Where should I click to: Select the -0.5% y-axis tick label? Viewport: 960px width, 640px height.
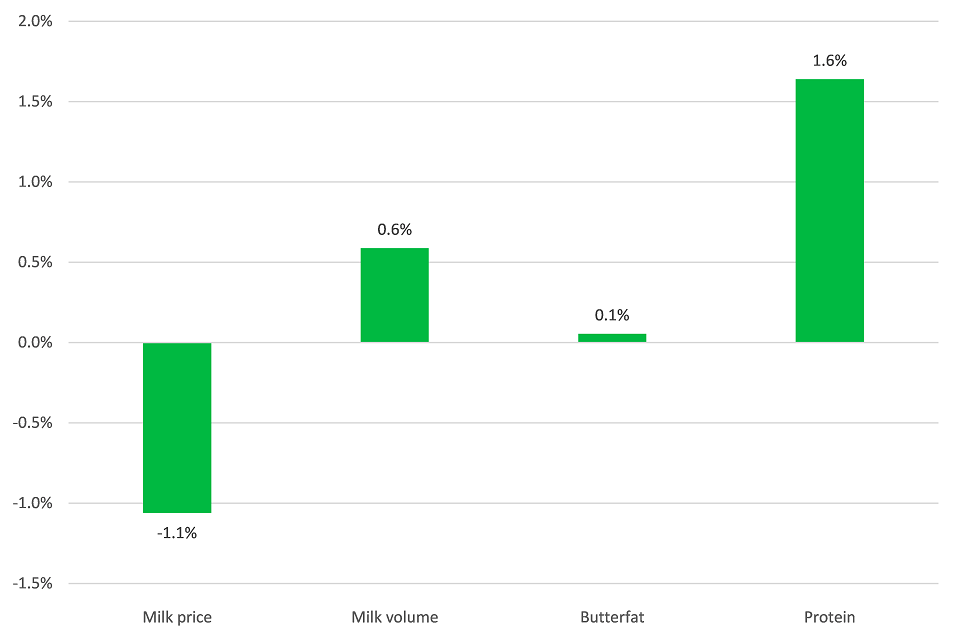click(33, 423)
